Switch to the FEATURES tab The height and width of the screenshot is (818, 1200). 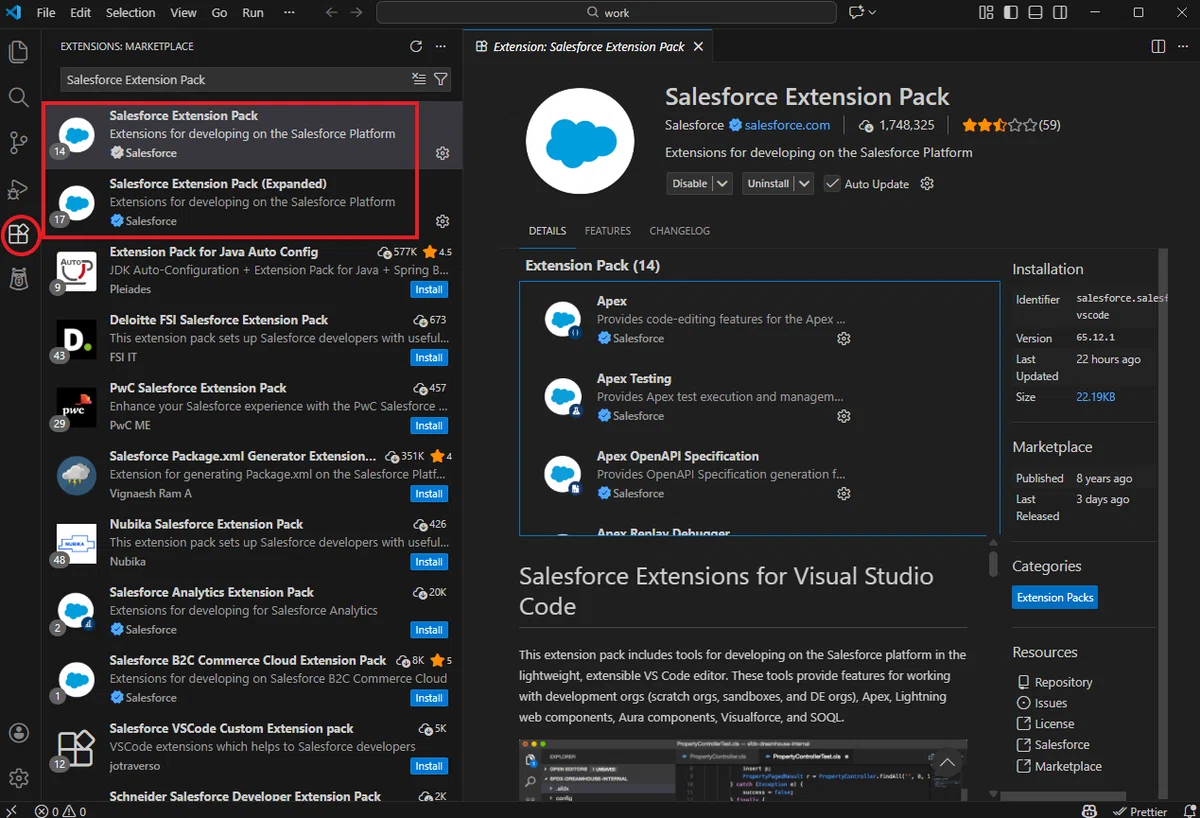(608, 231)
